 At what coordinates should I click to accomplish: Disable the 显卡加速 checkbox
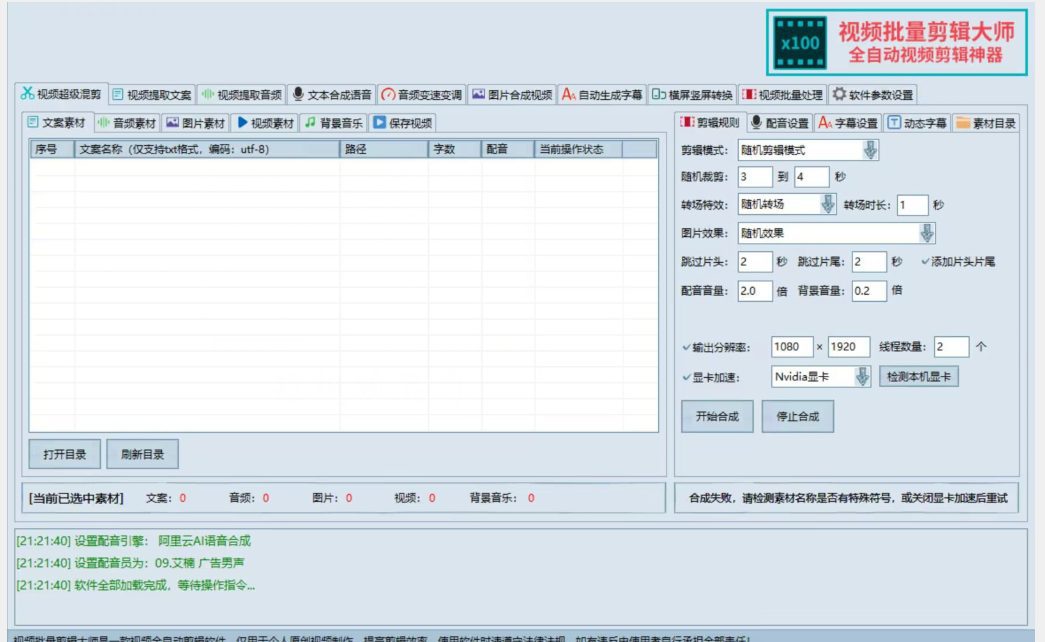(686, 377)
